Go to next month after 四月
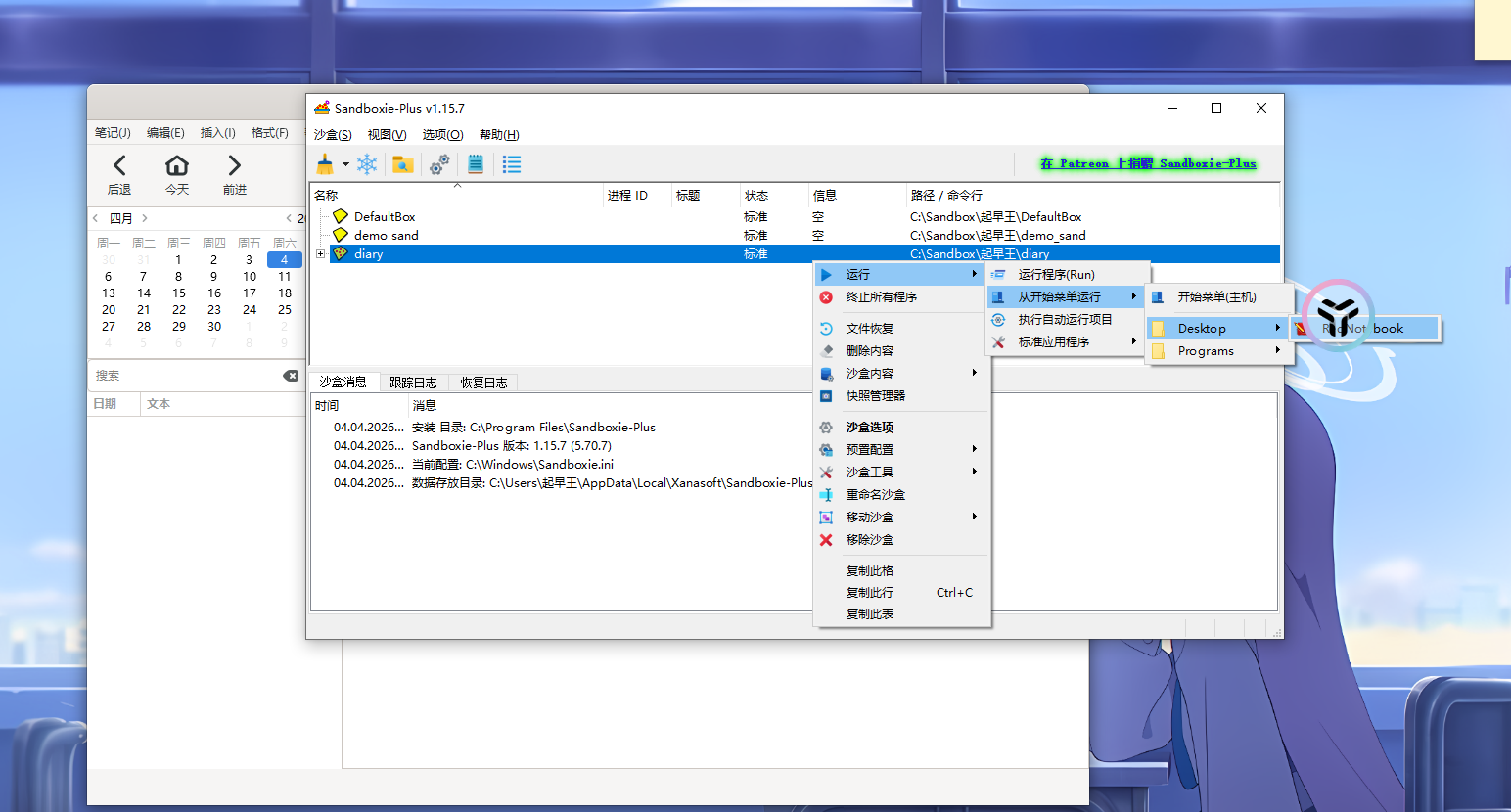Screen dimensions: 1511x812 [x=145, y=218]
